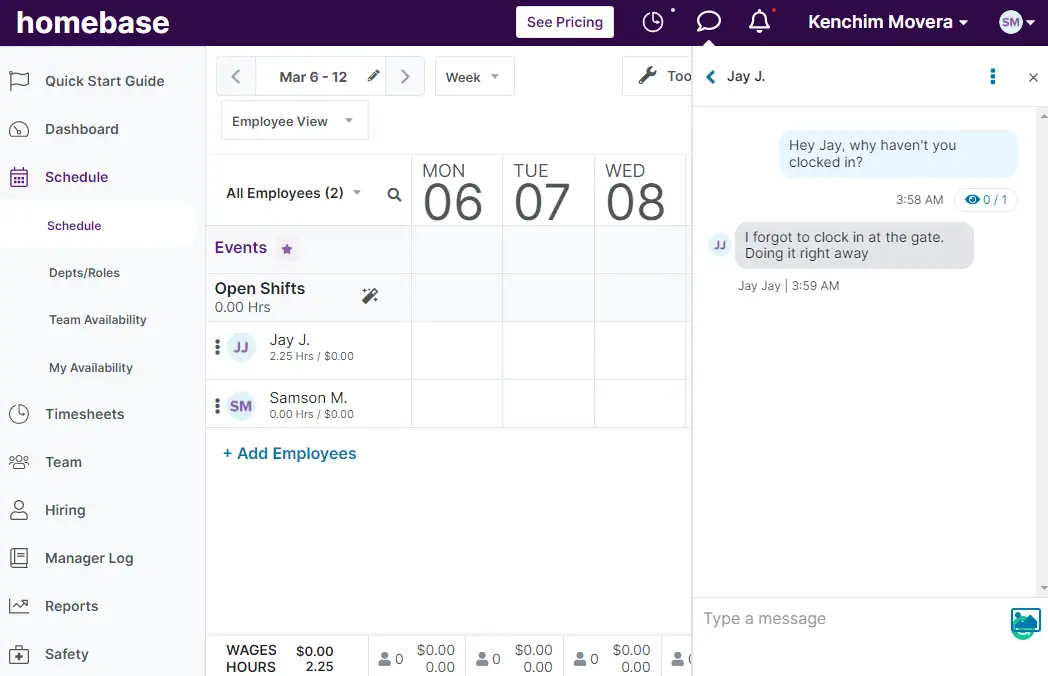Search employees with the magnifier icon
The image size is (1048, 676).
(394, 195)
